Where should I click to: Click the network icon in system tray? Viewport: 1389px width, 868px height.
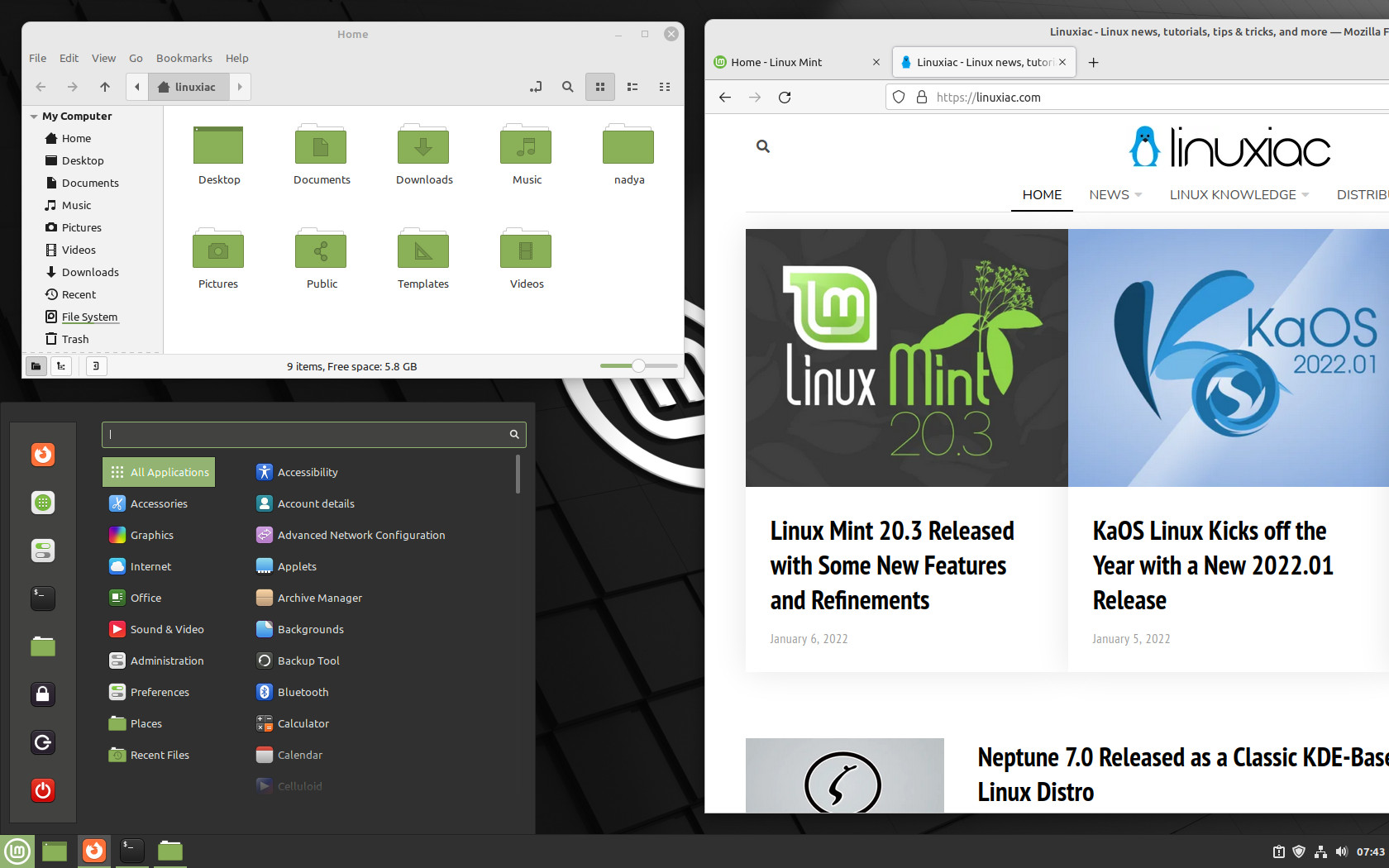coord(1320,851)
